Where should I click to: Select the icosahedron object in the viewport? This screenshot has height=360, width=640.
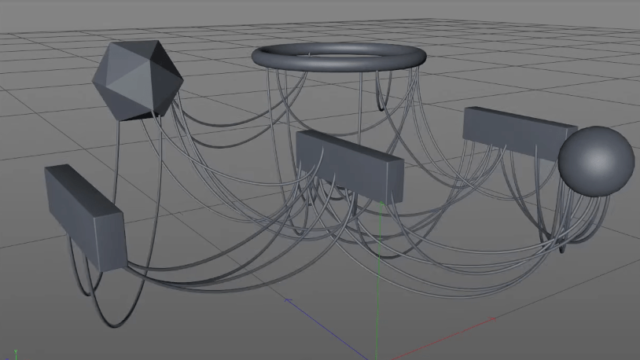tap(138, 80)
